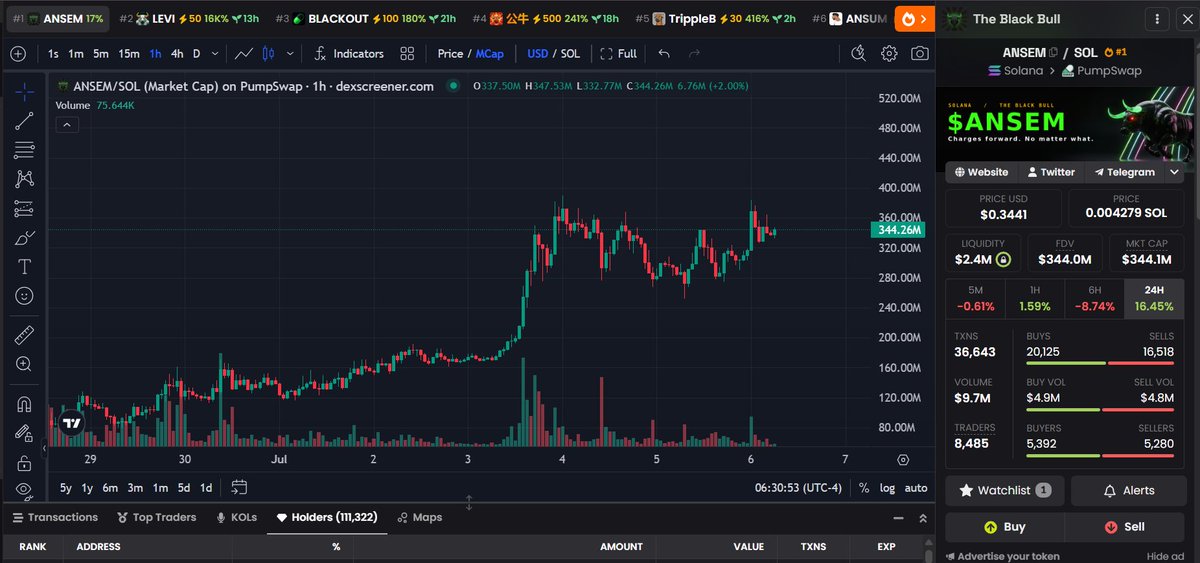Open the token Twitter link
Image resolution: width=1200 pixels, height=563 pixels.
click(1051, 172)
